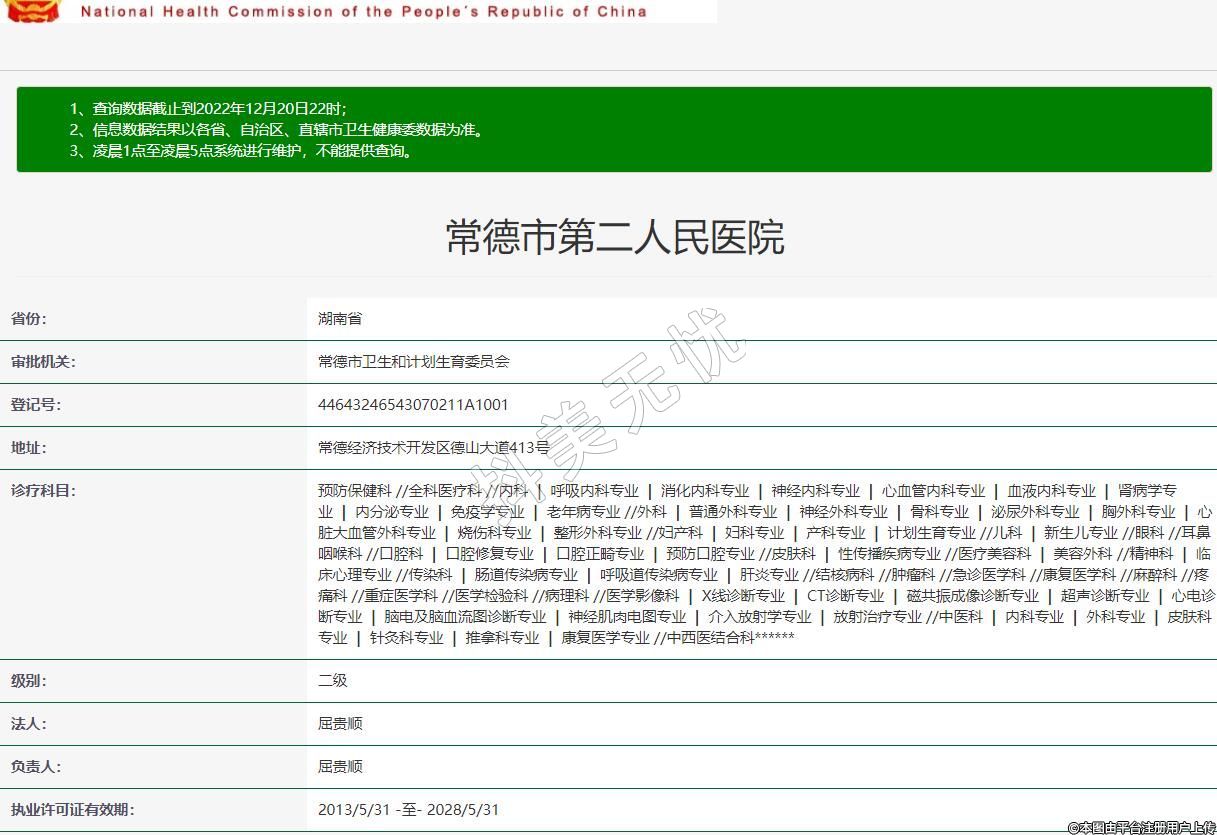
Task: Click the first notice line about 2022年12月20日
Action: (x=208, y=108)
